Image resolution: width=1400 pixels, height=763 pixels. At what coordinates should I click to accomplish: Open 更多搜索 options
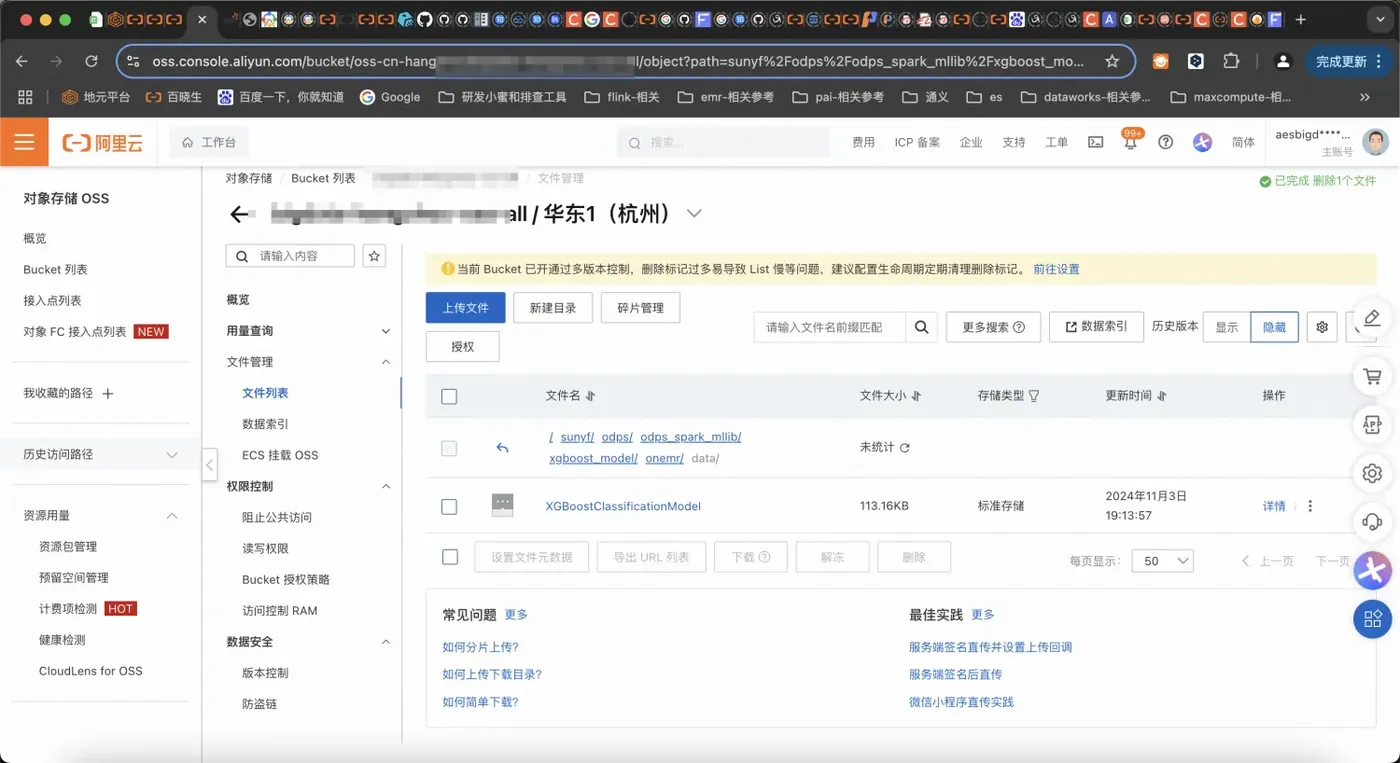pos(993,327)
